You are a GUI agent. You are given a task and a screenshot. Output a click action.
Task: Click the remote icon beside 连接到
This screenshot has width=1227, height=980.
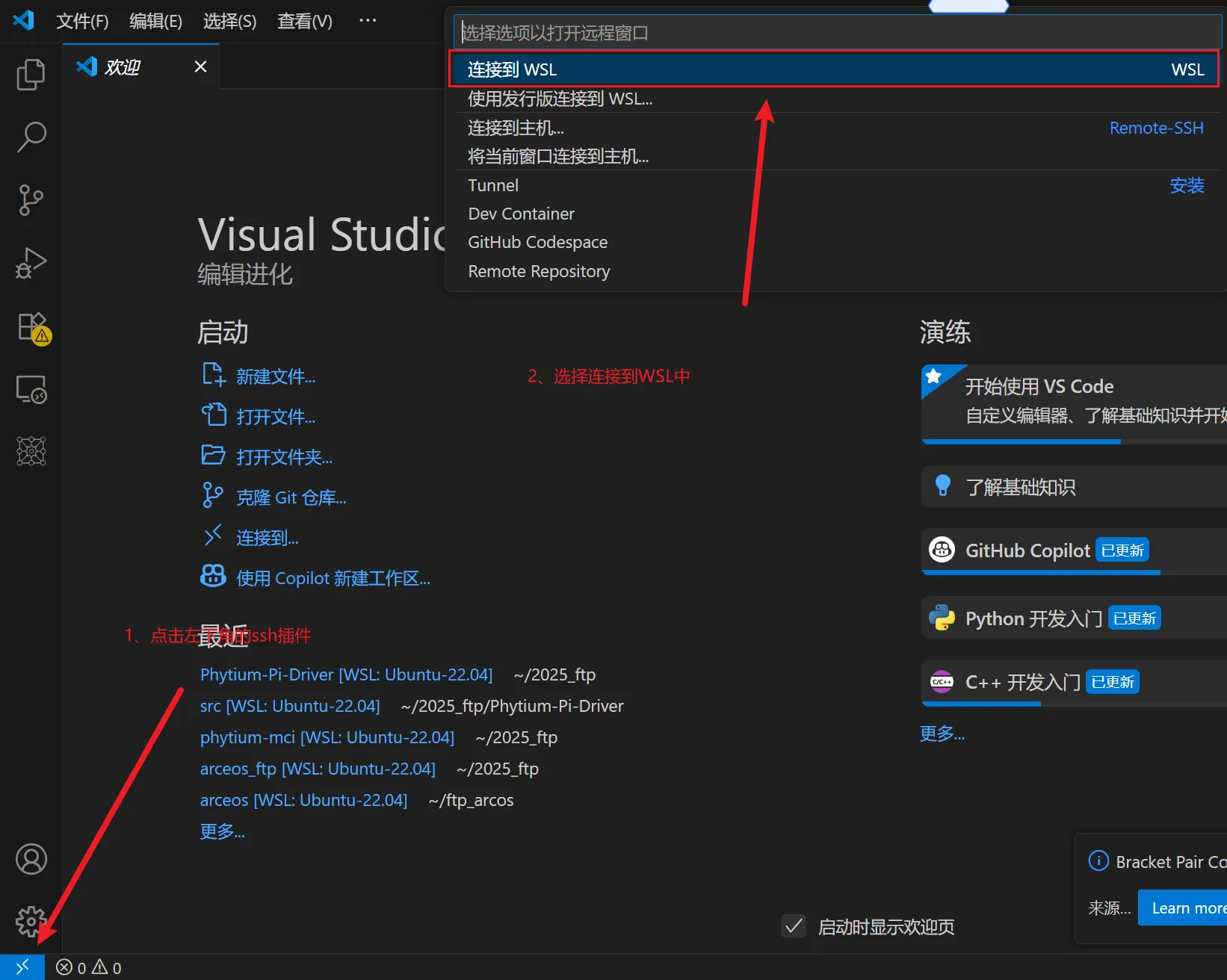pyautogui.click(x=213, y=536)
